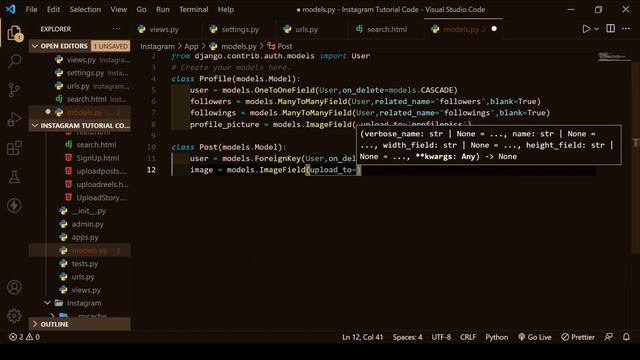Open Explorer views and more actions ellipsis

116,29
